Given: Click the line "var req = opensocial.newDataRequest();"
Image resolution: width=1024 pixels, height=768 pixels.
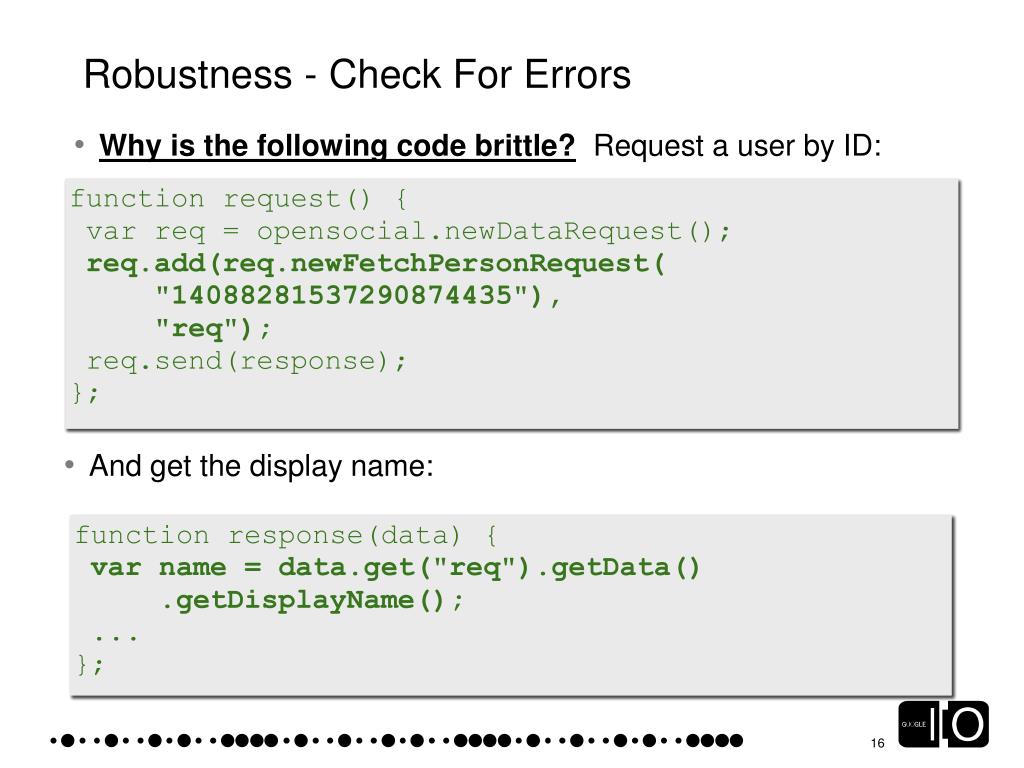Looking at the screenshot, I should tap(409, 231).
